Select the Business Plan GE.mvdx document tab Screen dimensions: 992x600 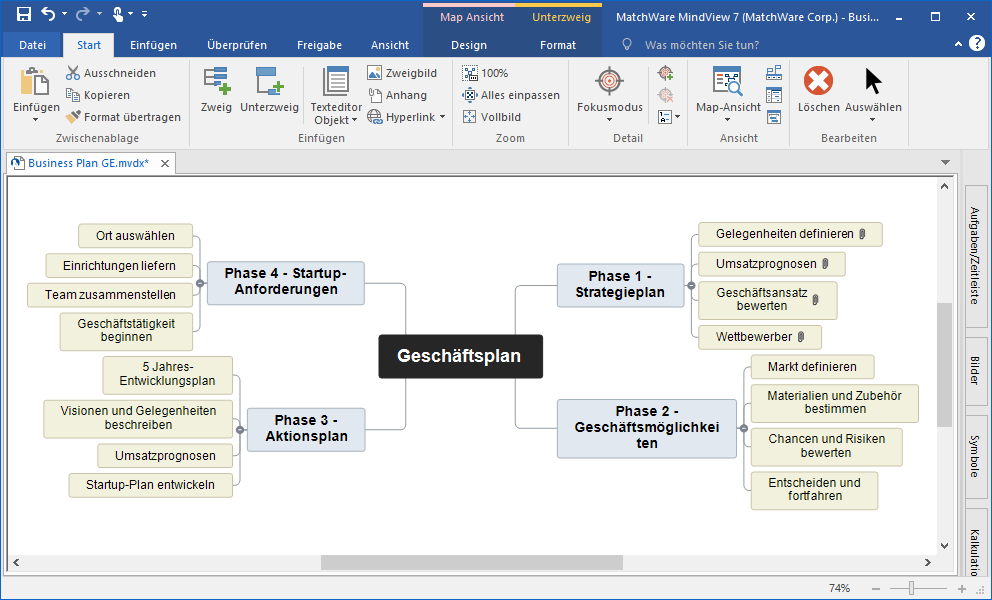(89, 163)
